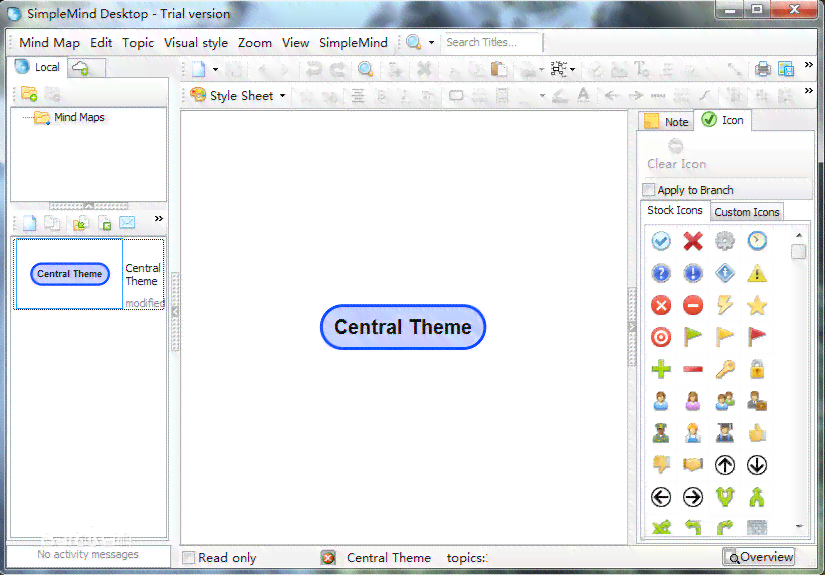Click the print toolbar icon
825x575 pixels.
point(762,69)
